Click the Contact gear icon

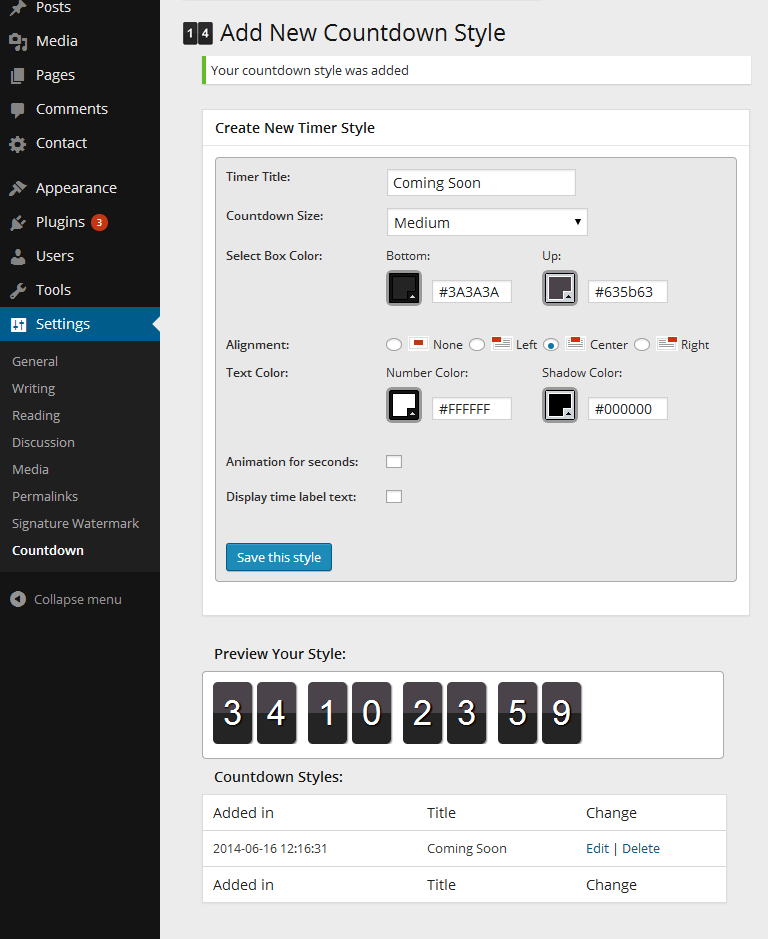(18, 144)
